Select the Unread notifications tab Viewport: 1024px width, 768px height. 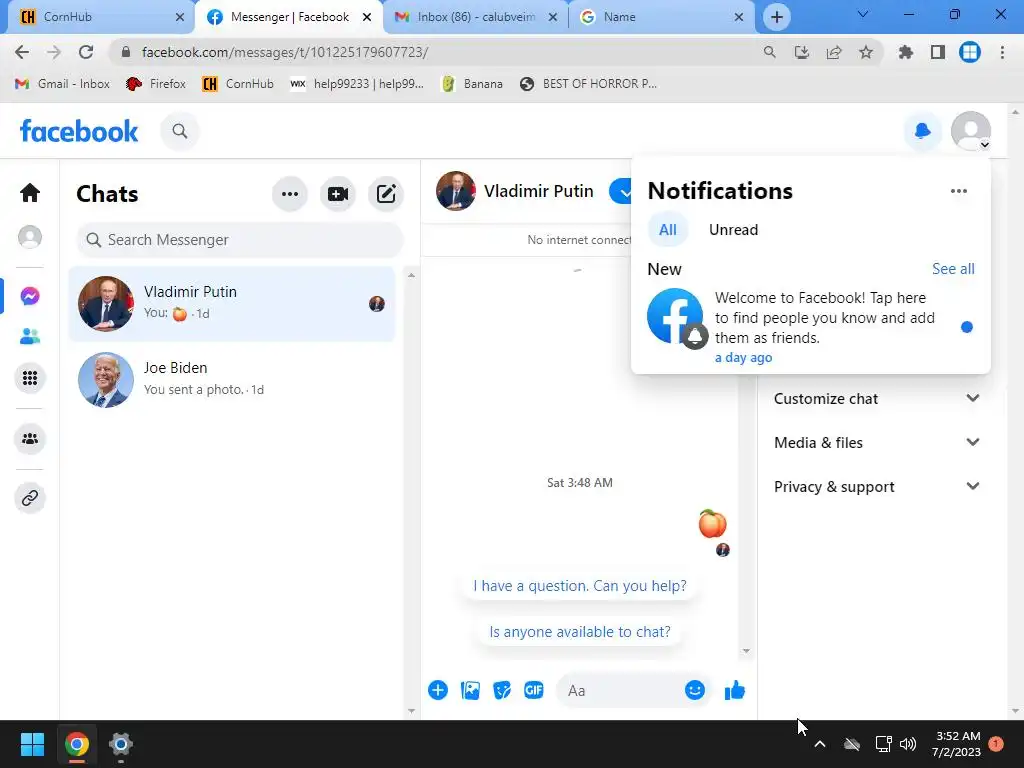click(x=733, y=230)
